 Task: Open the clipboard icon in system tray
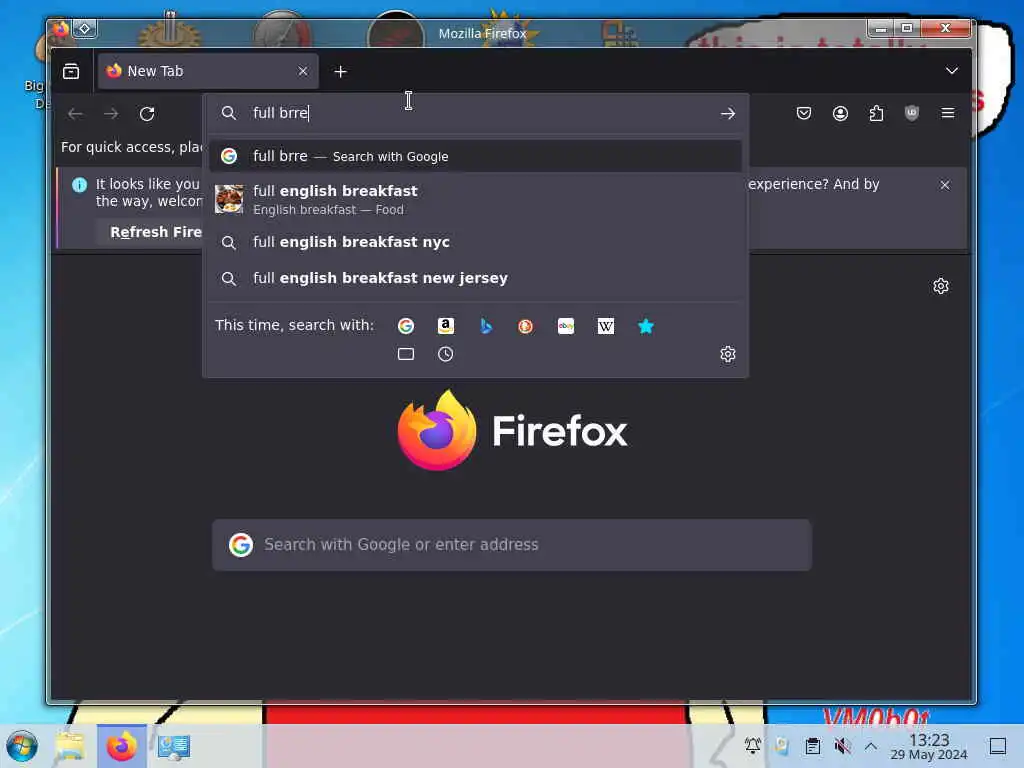coord(812,746)
